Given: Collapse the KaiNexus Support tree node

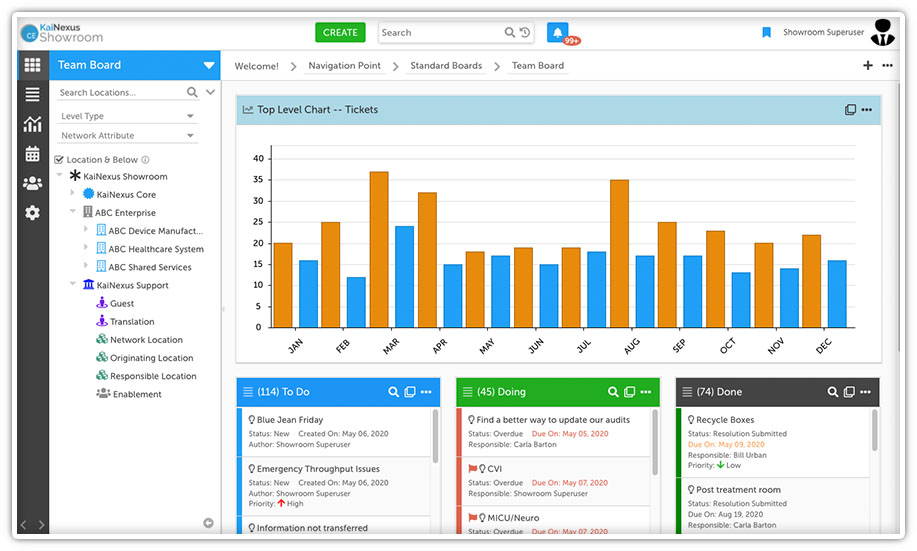Looking at the screenshot, I should click(74, 285).
